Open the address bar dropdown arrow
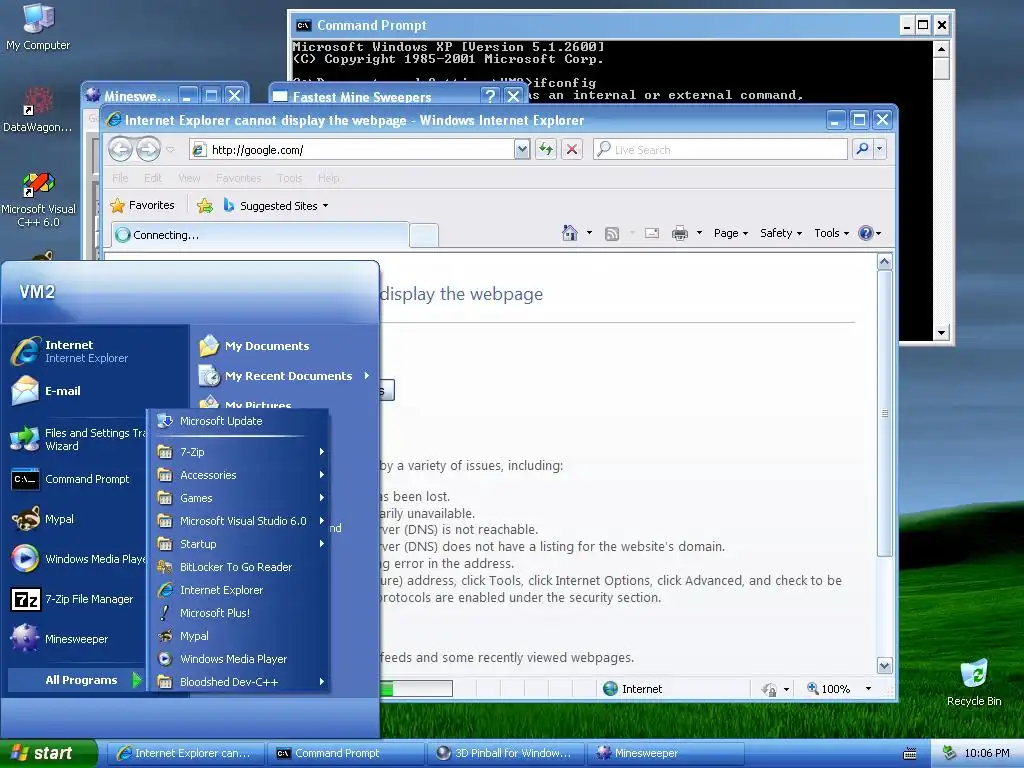Image resolution: width=1024 pixels, height=768 pixels. coord(522,150)
